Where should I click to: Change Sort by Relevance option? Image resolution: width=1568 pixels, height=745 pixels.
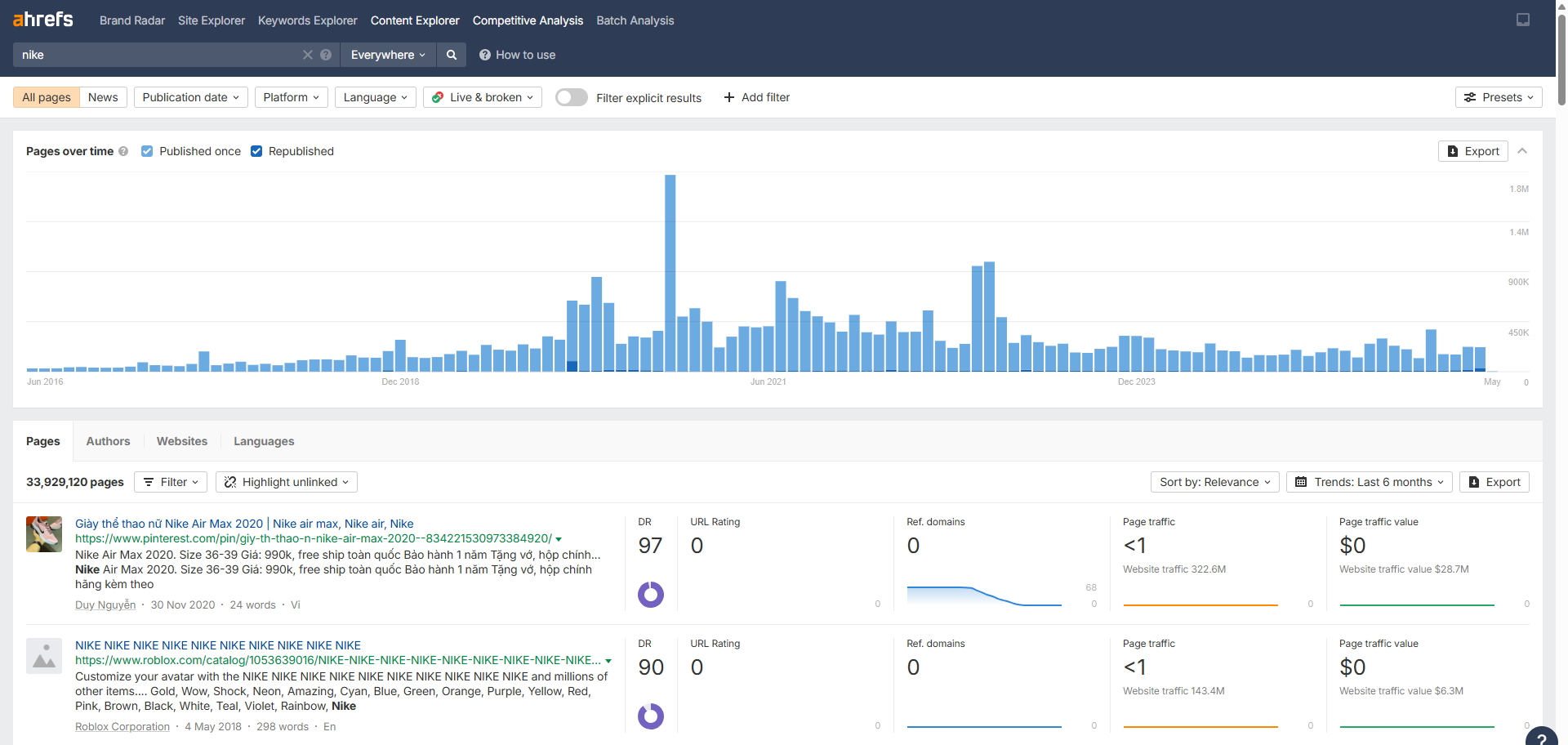tap(1215, 482)
